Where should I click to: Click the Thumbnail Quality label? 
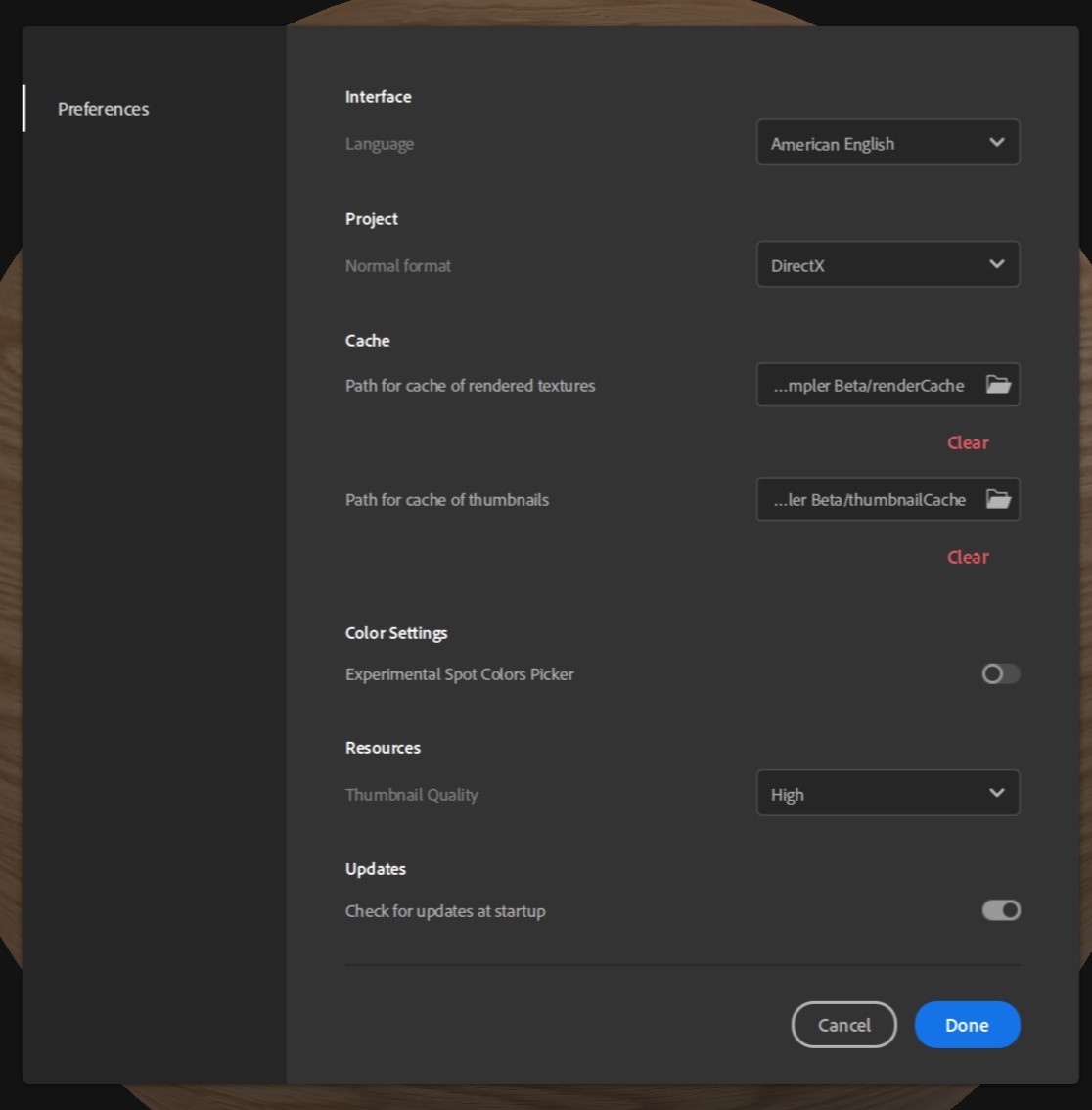click(x=411, y=794)
